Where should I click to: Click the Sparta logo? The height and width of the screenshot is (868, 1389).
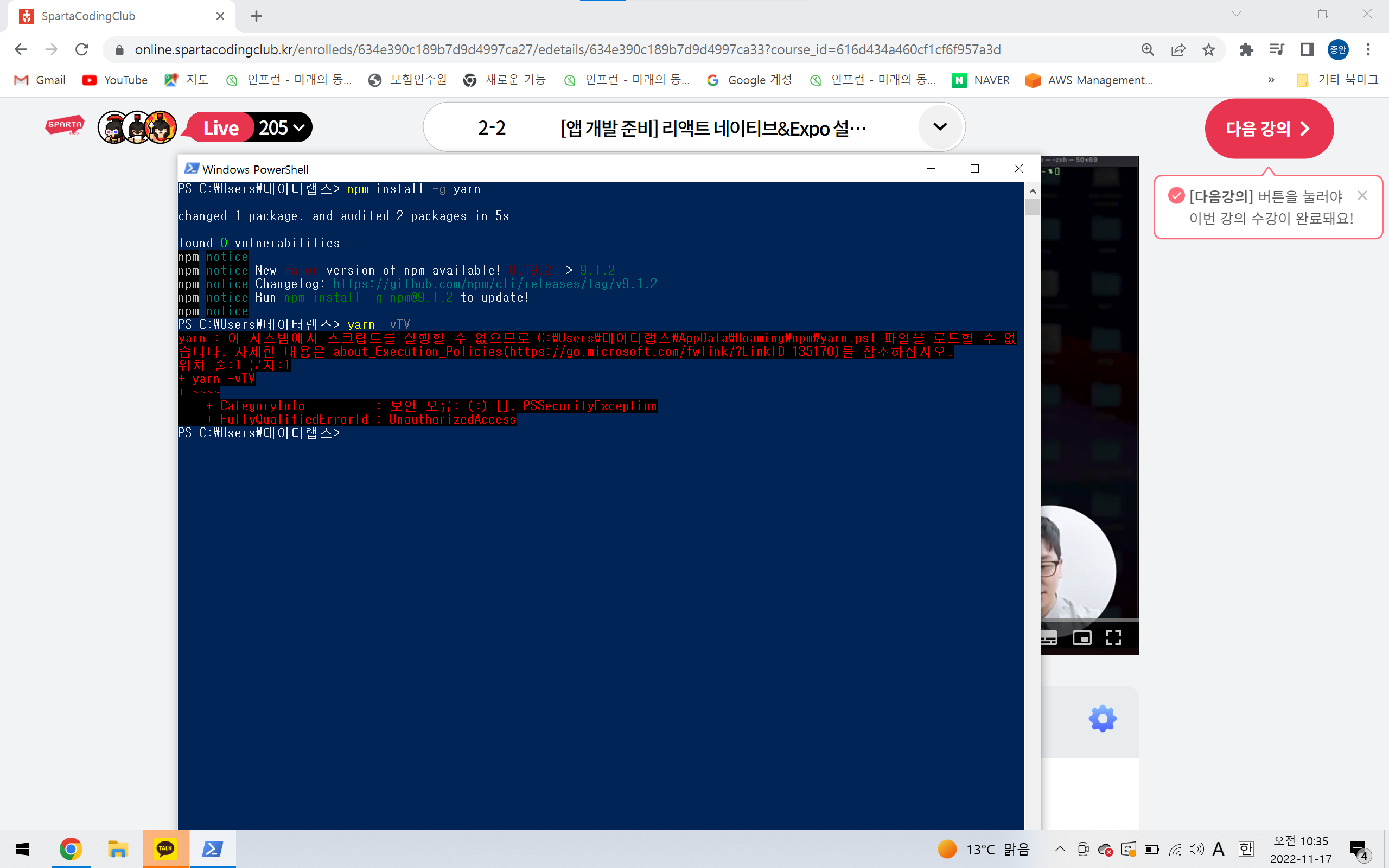point(65,126)
